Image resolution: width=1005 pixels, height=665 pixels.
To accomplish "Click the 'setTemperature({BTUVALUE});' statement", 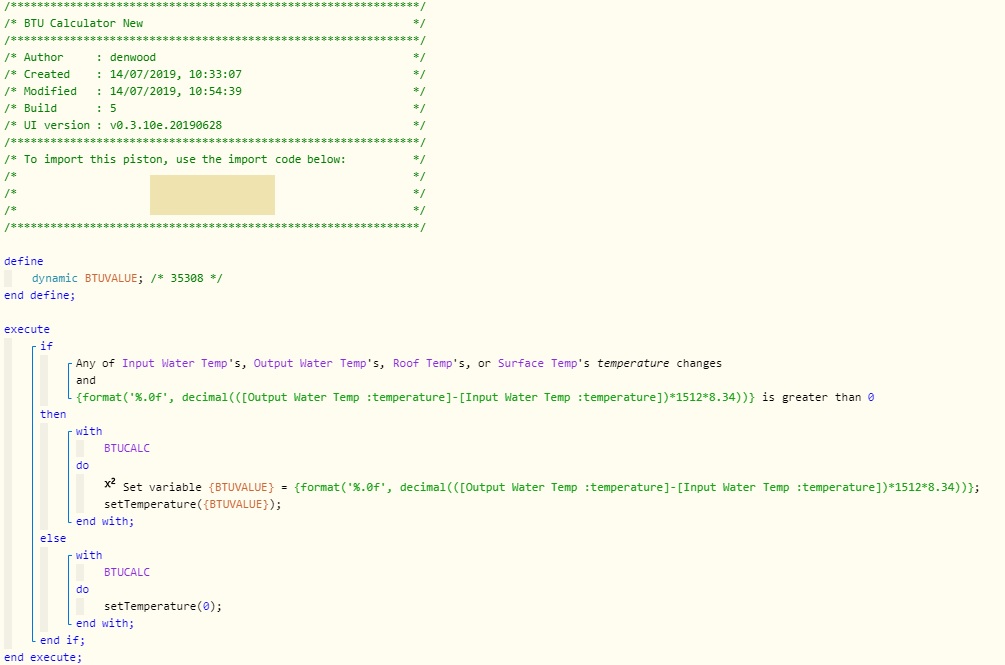I will click(x=193, y=504).
